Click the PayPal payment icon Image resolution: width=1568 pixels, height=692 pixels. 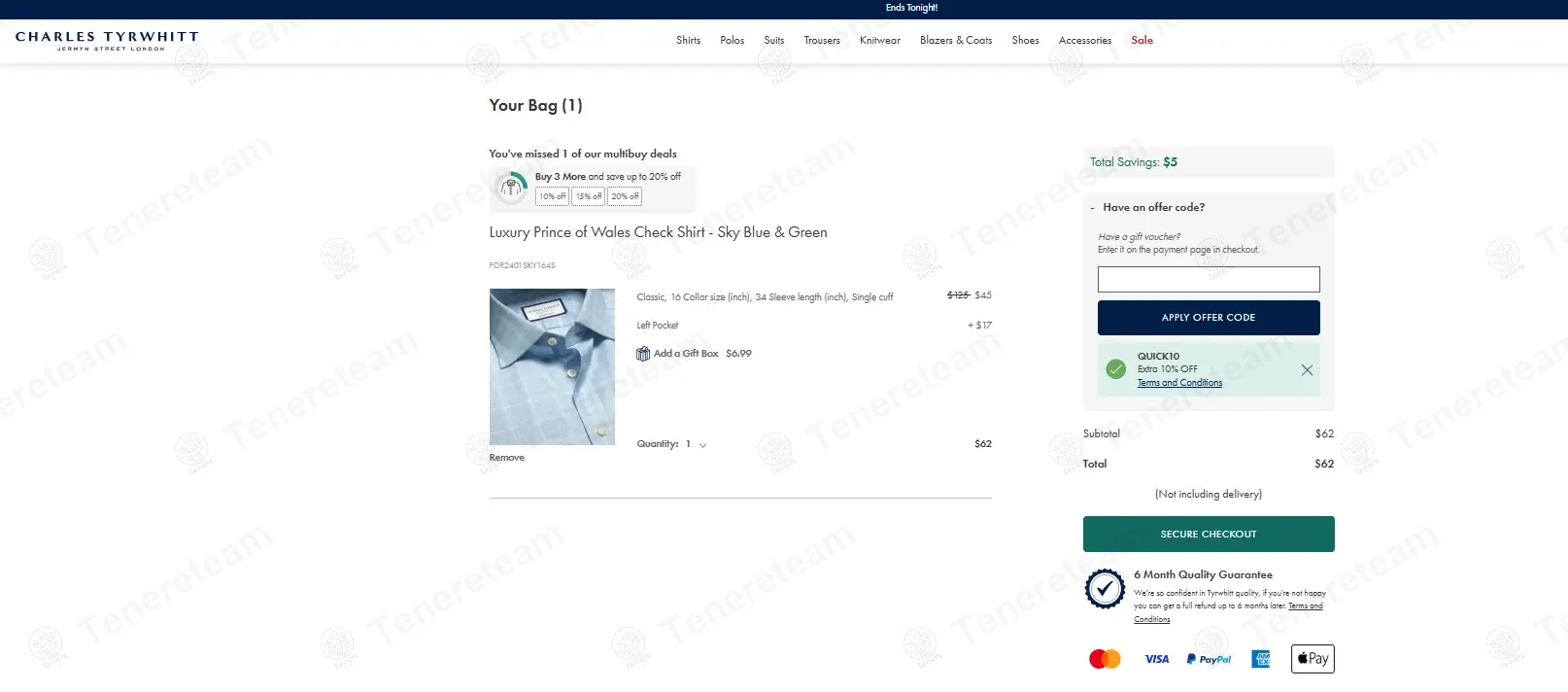1209,659
